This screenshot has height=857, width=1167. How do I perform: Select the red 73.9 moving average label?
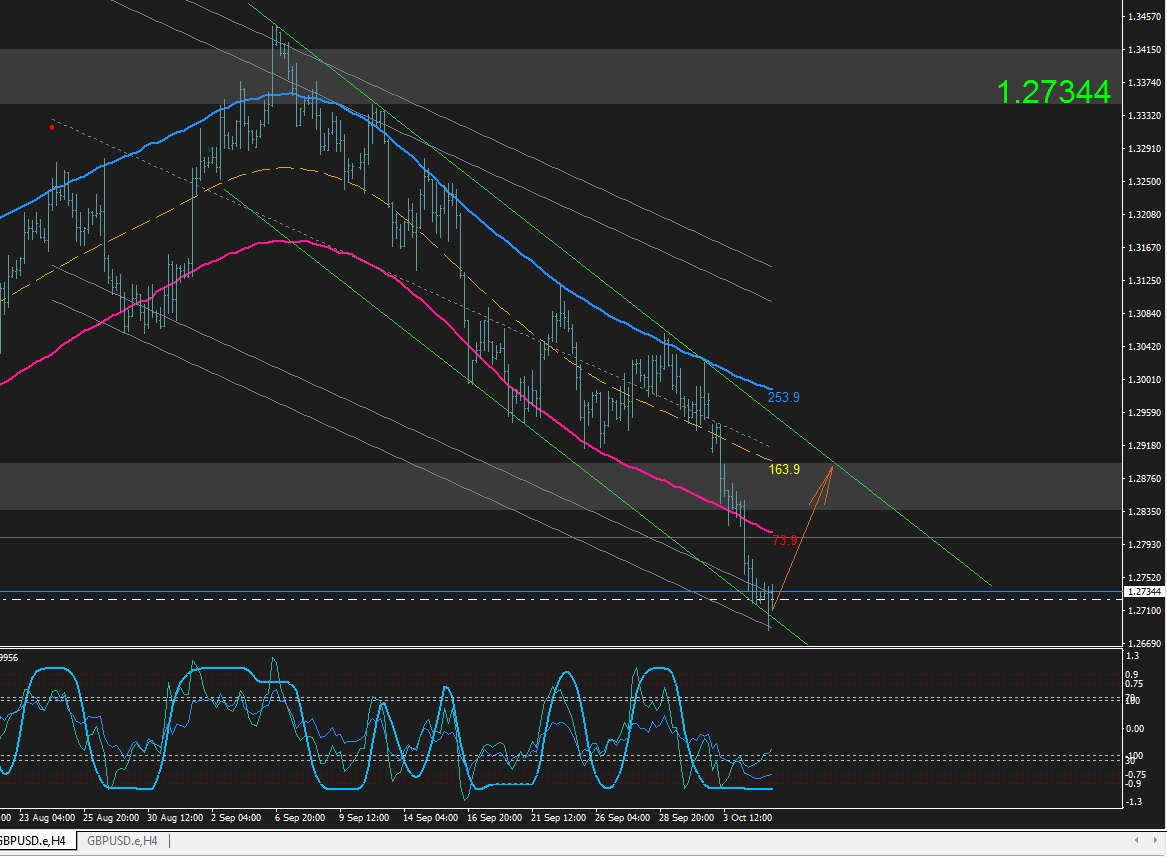pos(785,540)
